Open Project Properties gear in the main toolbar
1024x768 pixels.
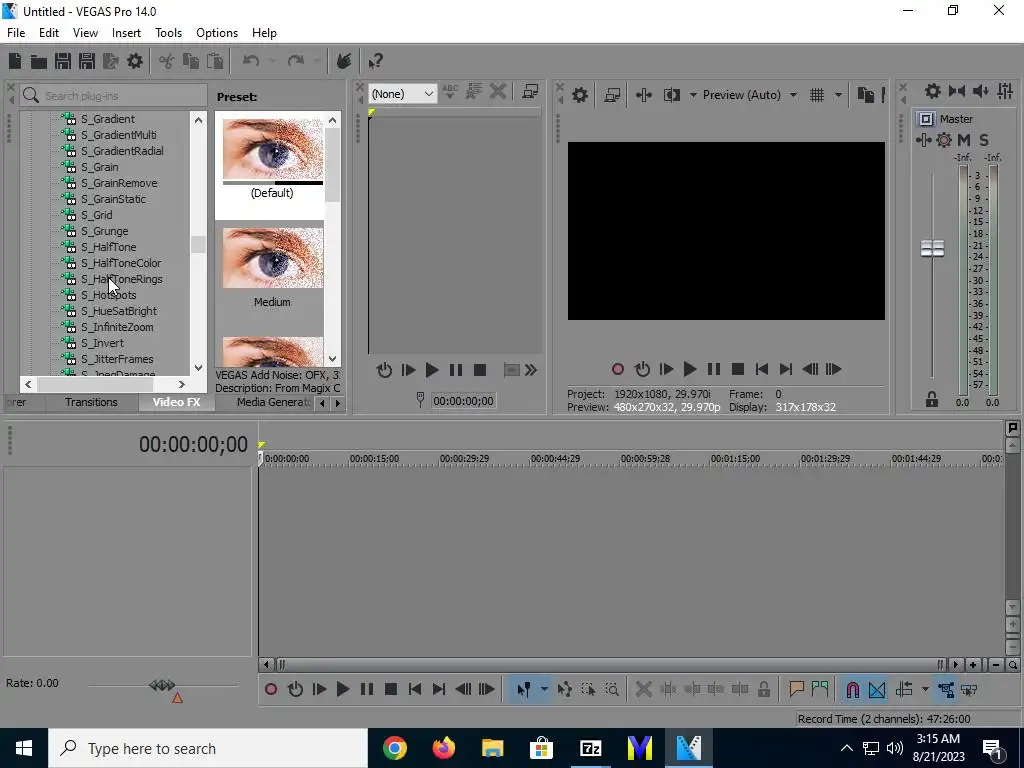click(x=135, y=61)
